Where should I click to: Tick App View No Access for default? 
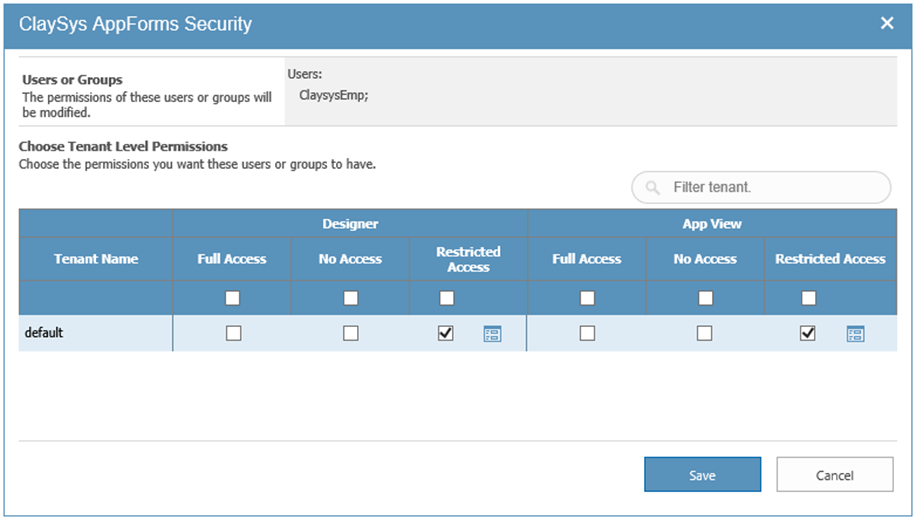coord(705,334)
